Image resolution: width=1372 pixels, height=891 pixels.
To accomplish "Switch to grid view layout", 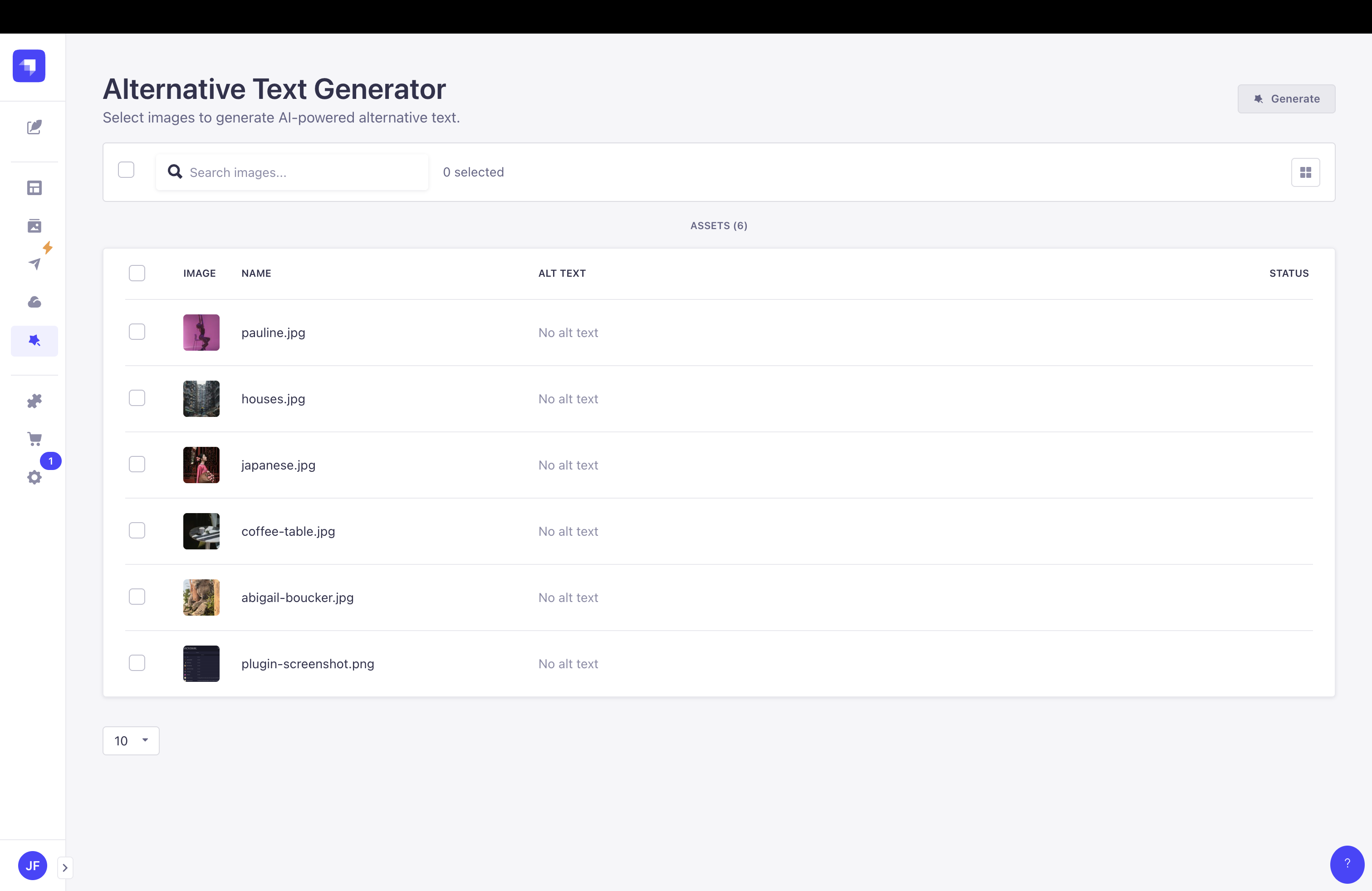I will (1305, 172).
